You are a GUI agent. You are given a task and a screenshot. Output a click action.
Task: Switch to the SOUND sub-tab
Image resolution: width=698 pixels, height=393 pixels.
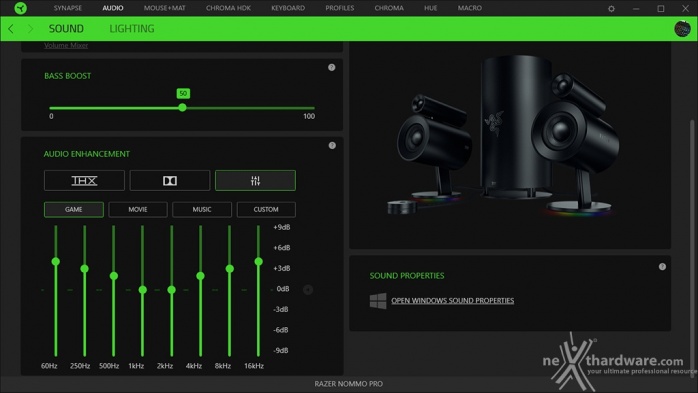click(x=66, y=29)
